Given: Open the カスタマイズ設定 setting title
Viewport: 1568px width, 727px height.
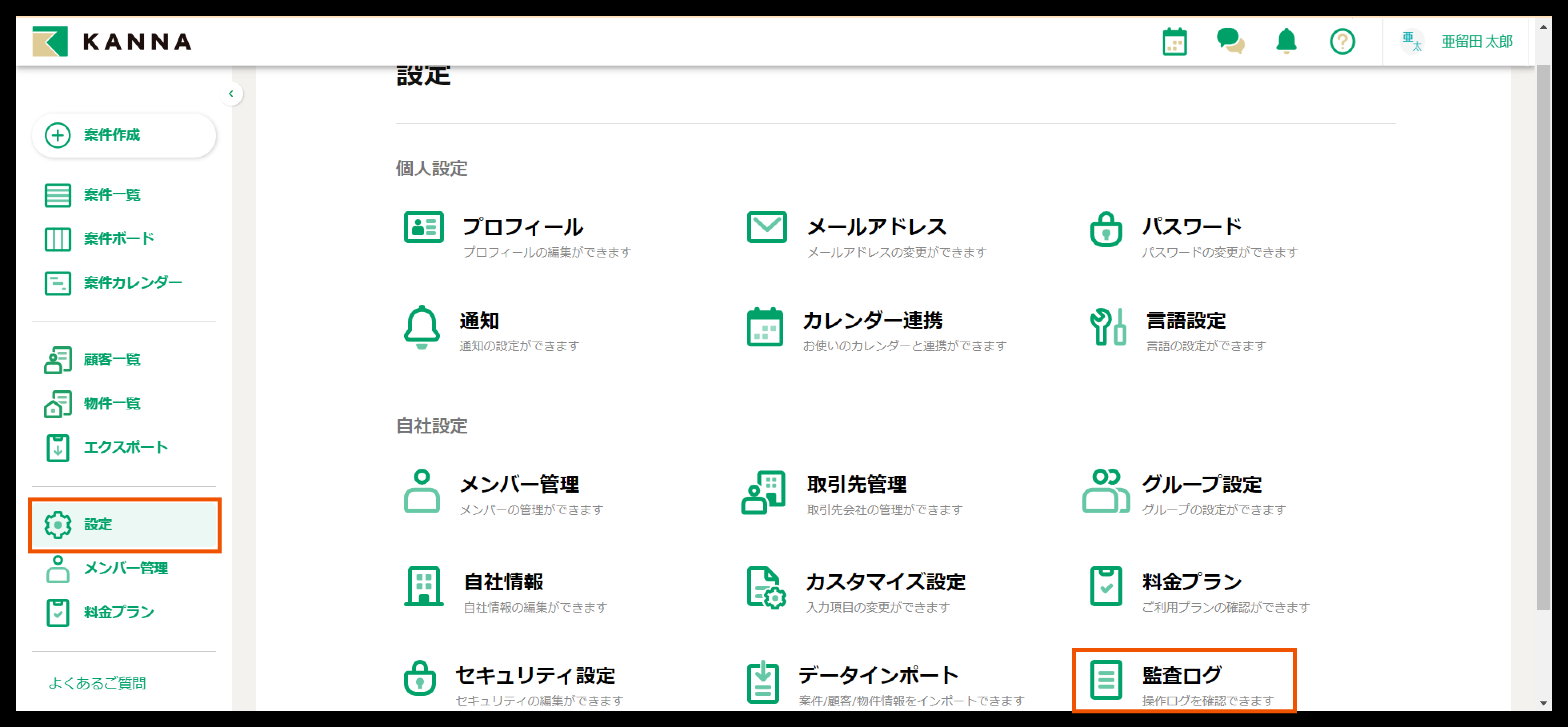Looking at the screenshot, I should 886,581.
